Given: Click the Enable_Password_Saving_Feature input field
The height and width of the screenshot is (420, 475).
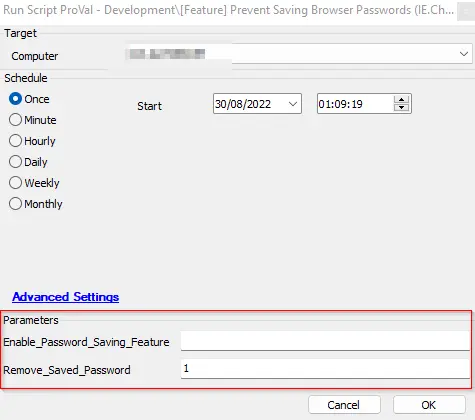Looking at the screenshot, I should 325,341.
